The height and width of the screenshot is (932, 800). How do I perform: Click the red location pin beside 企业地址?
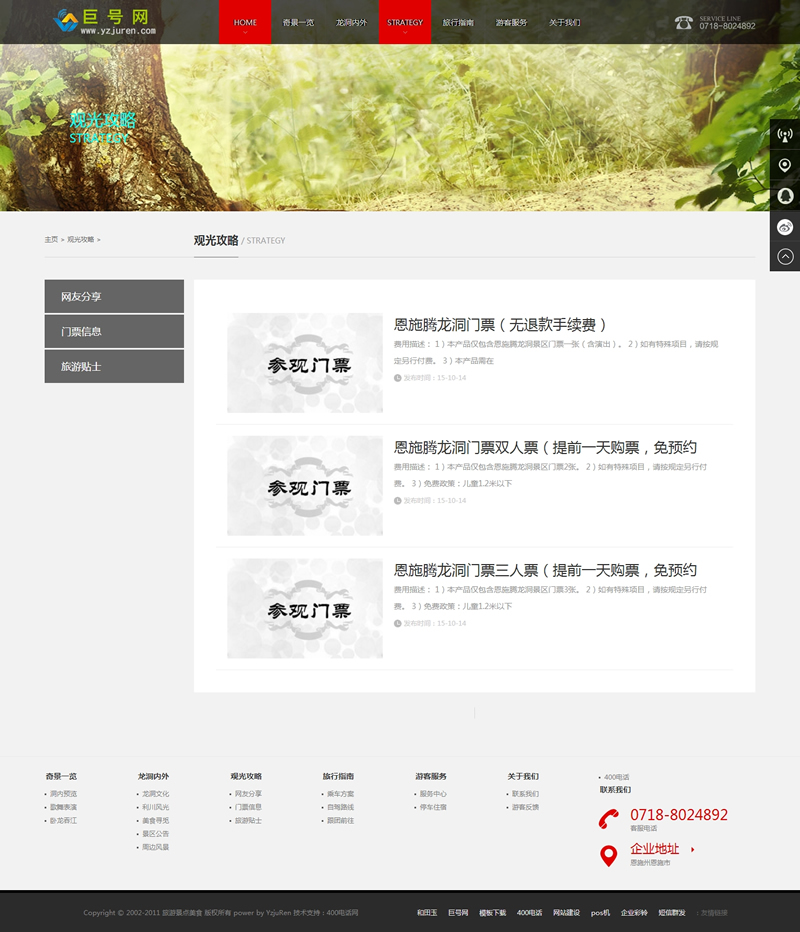(608, 856)
